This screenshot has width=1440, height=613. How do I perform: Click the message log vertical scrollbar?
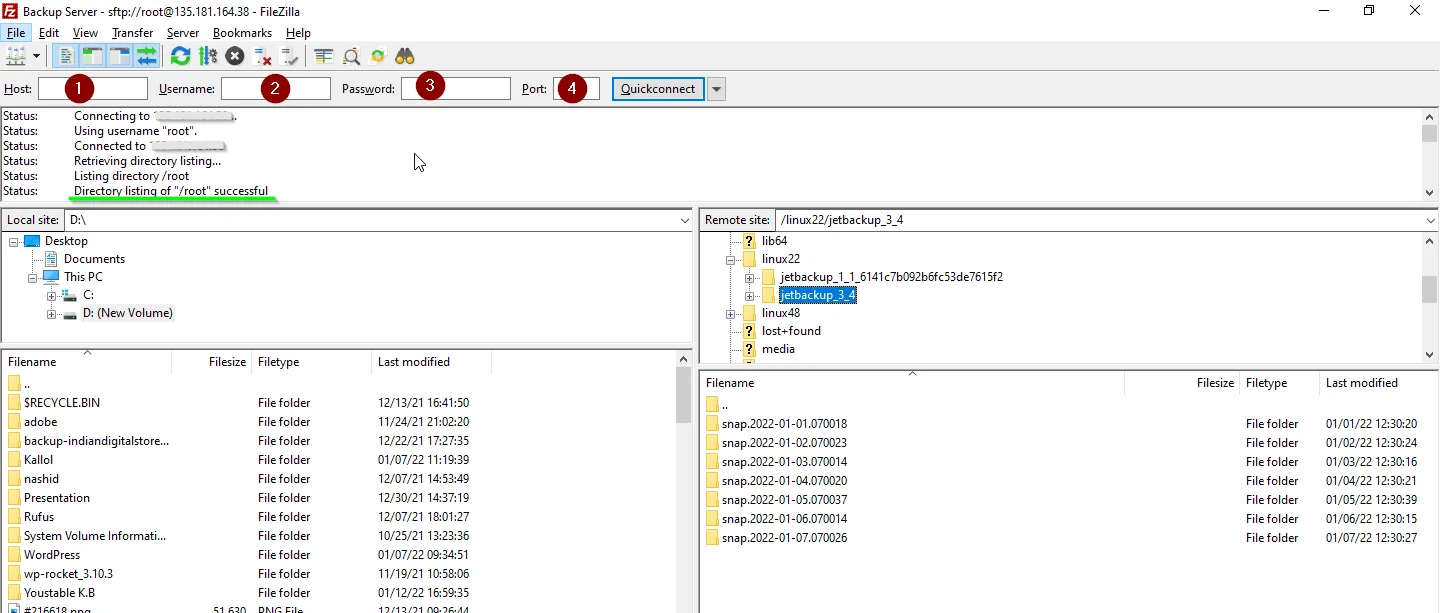1430,154
